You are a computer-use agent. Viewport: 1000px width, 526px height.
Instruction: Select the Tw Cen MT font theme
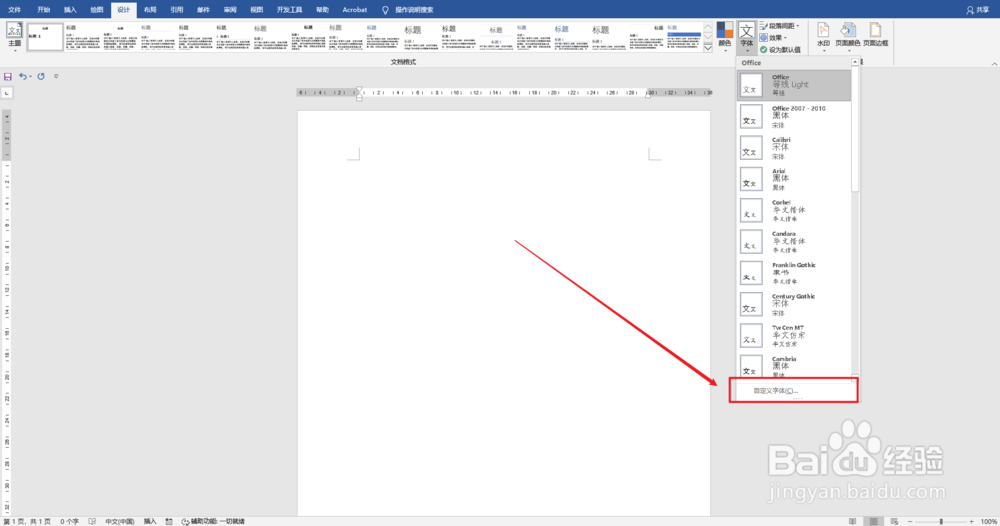(x=794, y=335)
